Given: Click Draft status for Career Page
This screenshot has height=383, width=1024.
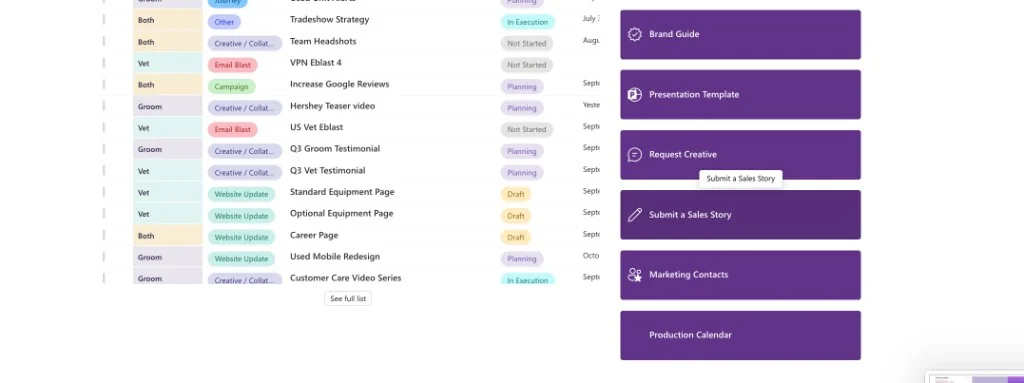Looking at the screenshot, I should coord(516,237).
